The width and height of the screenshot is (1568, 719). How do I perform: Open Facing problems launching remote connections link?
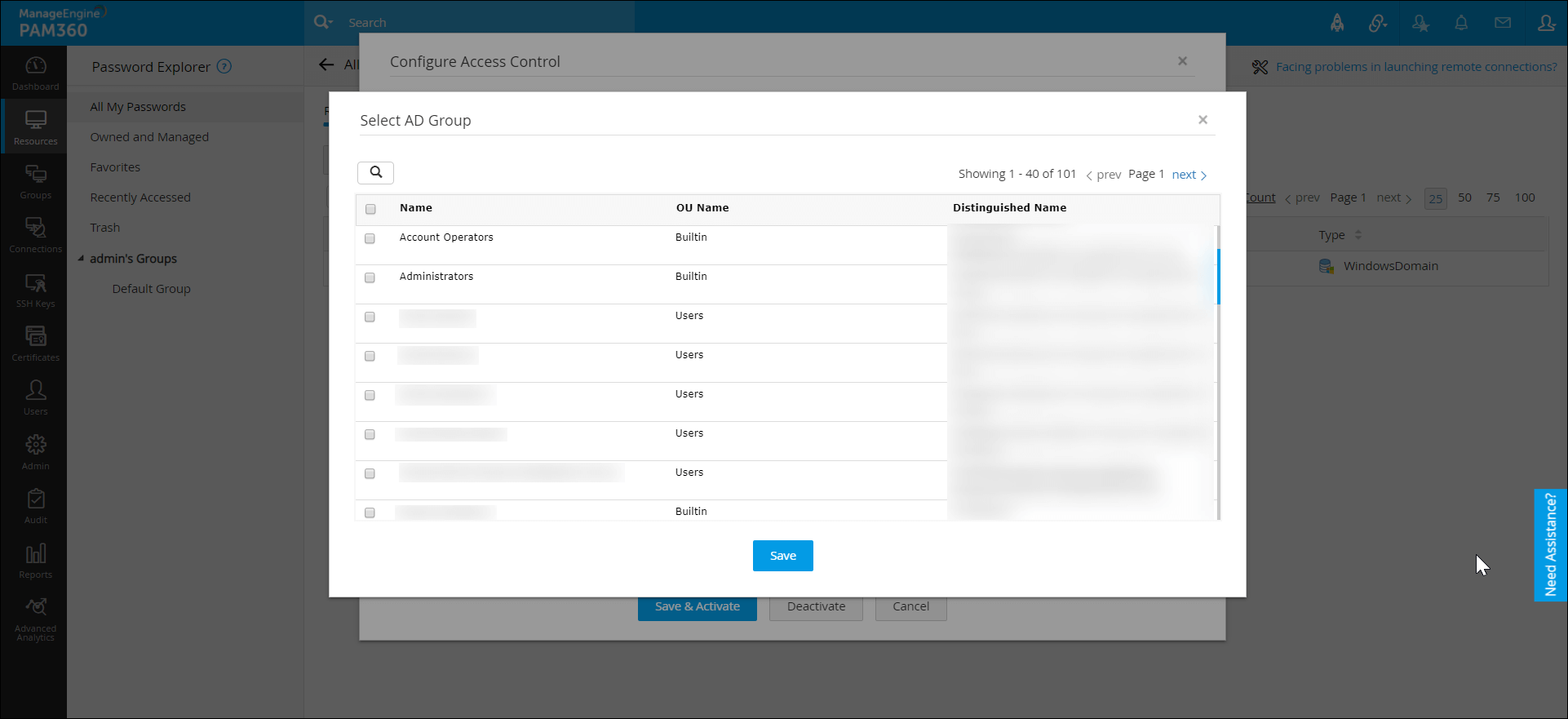pos(1416,67)
